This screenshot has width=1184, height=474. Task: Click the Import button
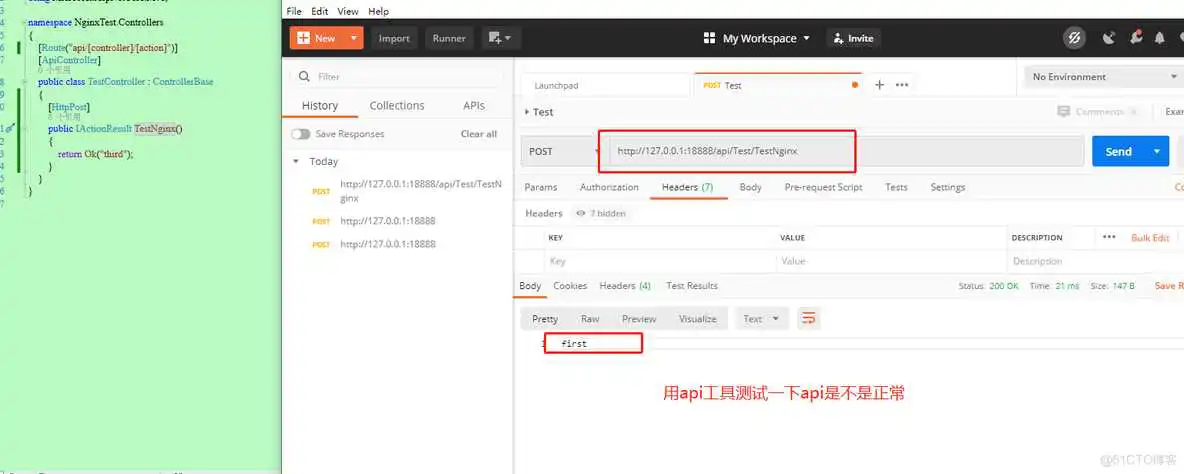point(394,38)
